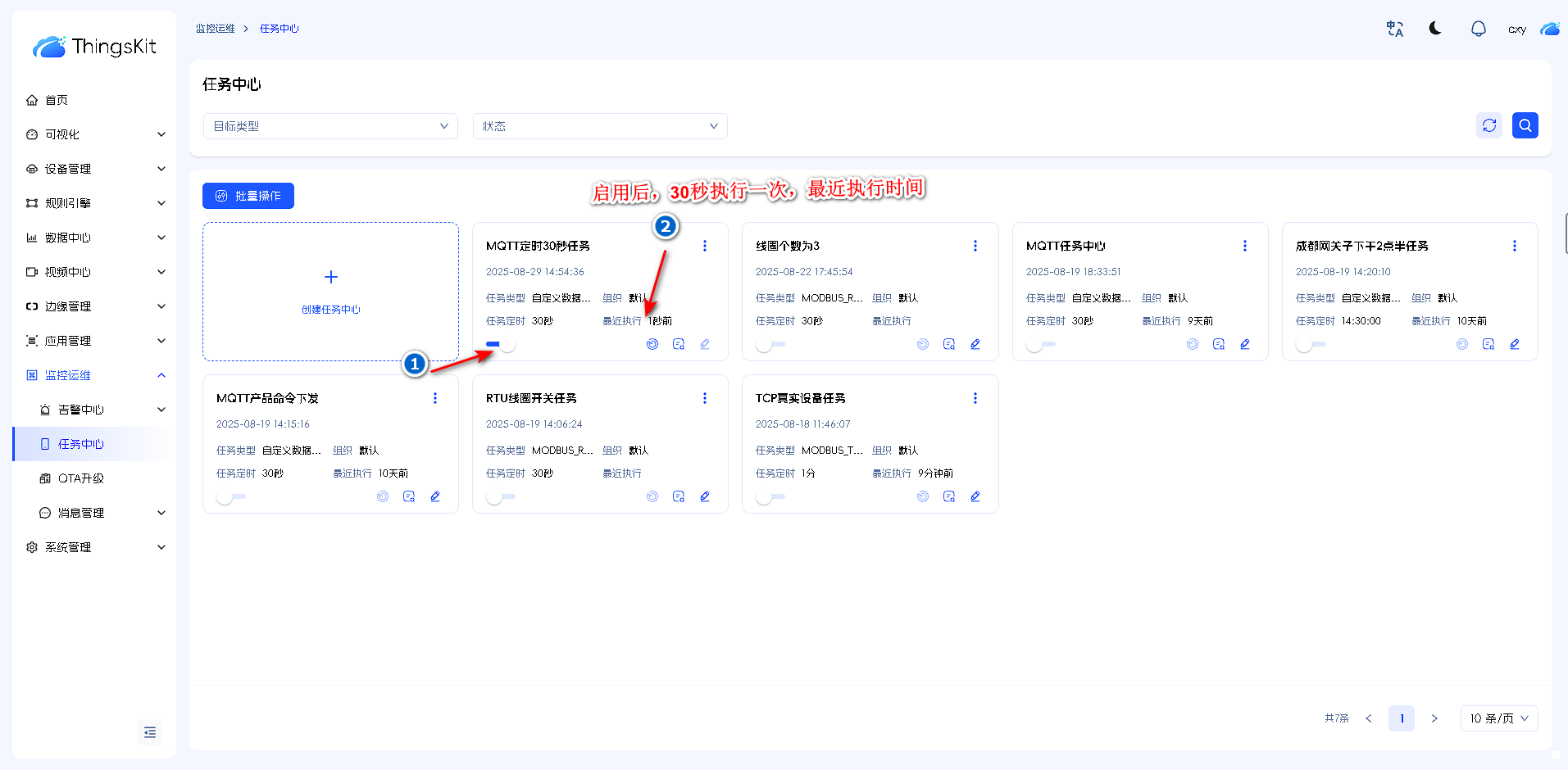Turn on the RTU线圈开关任务 switch
Viewport: 1568px width, 770px height.
click(500, 497)
